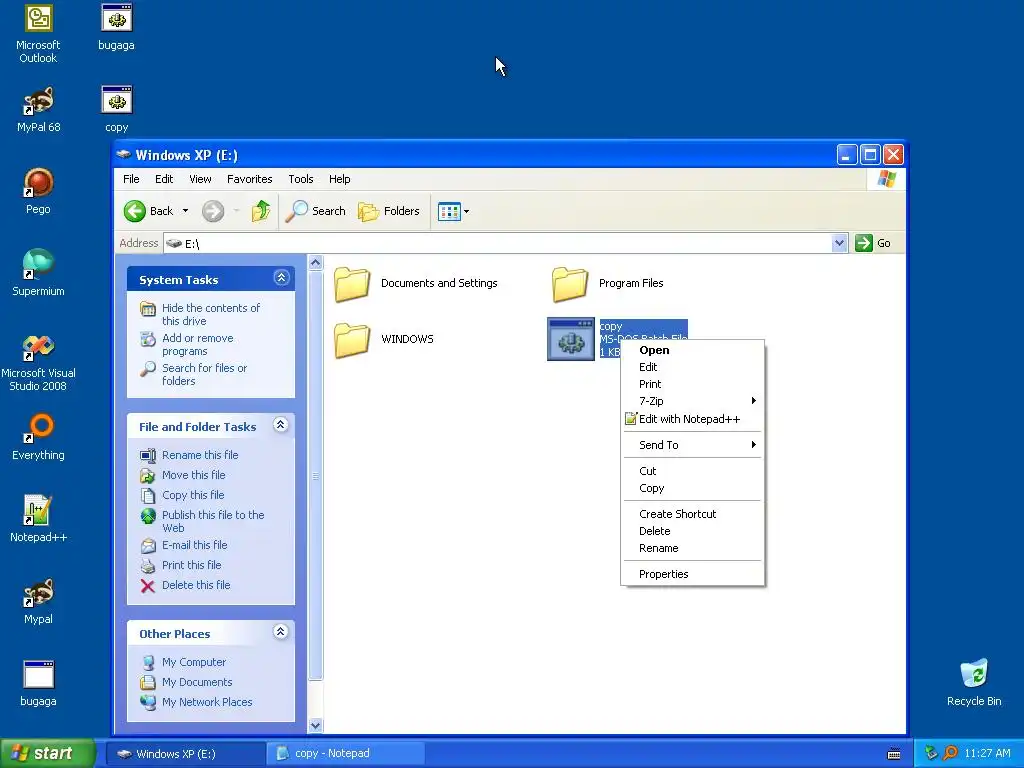Screen dimensions: 1024x768
Task: Click the green Go arrow button
Action: [x=864, y=243]
